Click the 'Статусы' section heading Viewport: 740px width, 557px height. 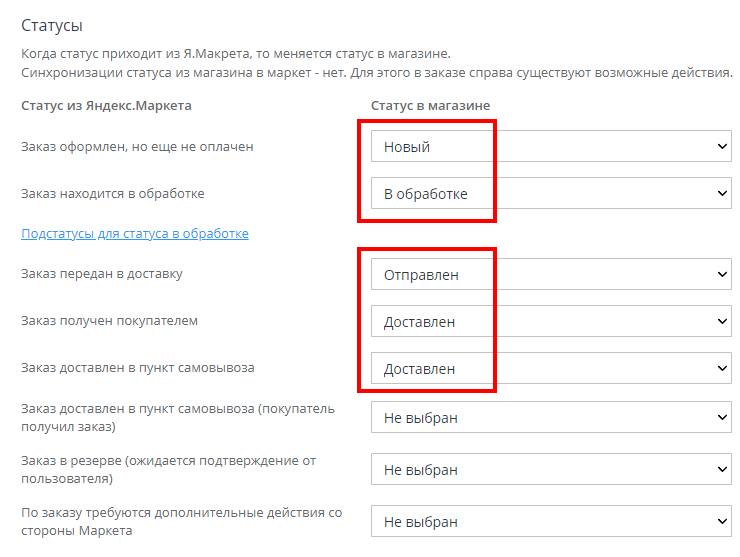tap(52, 24)
